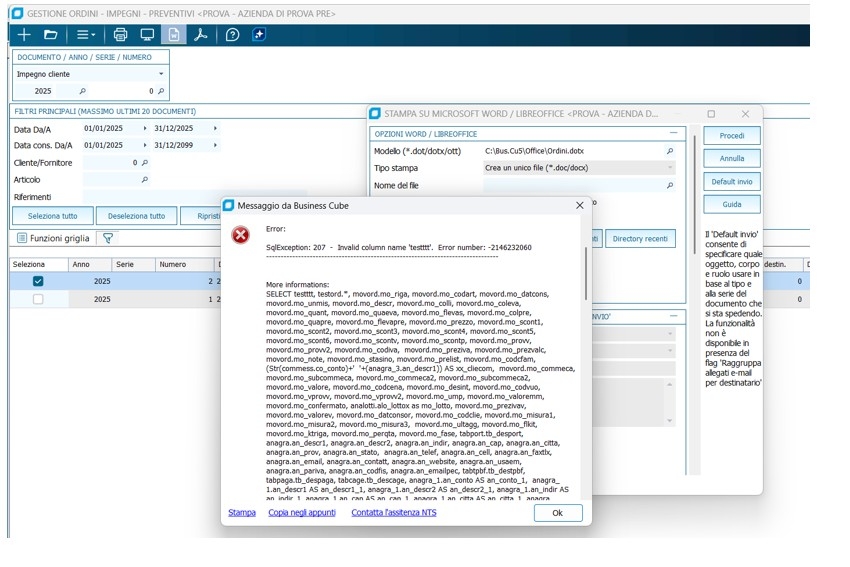Click the Stampa link in error dialog
This screenshot has width=850, height=567.
242,512
